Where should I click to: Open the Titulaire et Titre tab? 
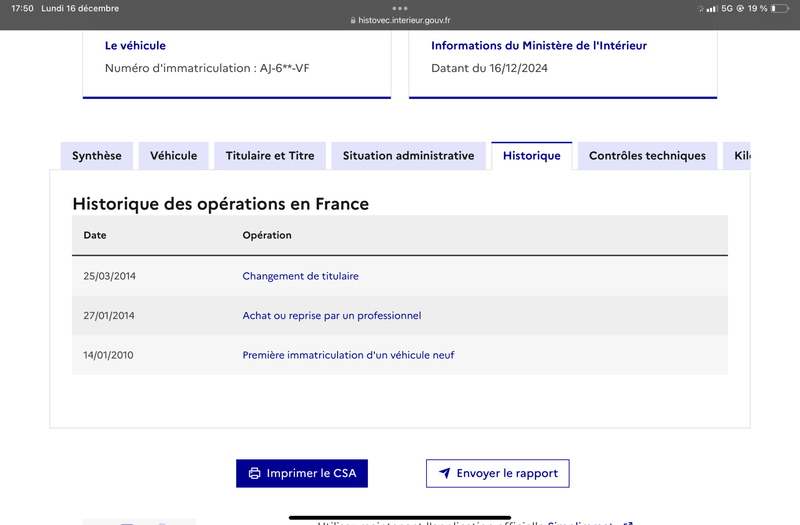(270, 156)
